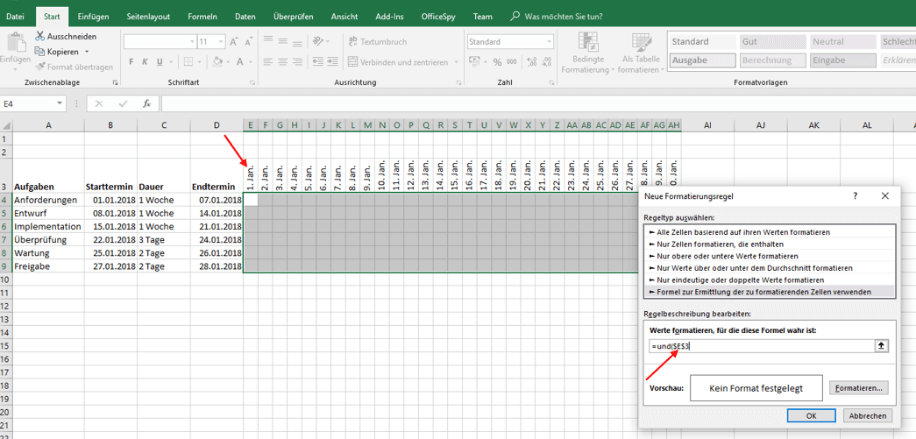Open the font size dropdown
This screenshot has height=439, width=916.
point(219,42)
